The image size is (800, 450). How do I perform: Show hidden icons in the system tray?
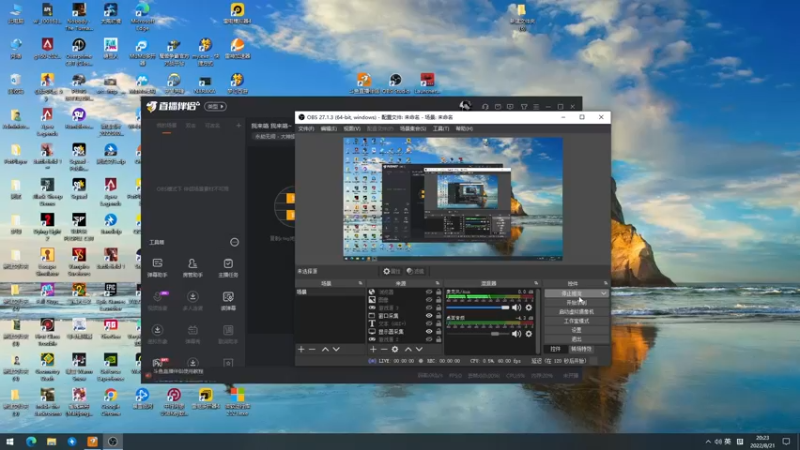click(x=708, y=442)
